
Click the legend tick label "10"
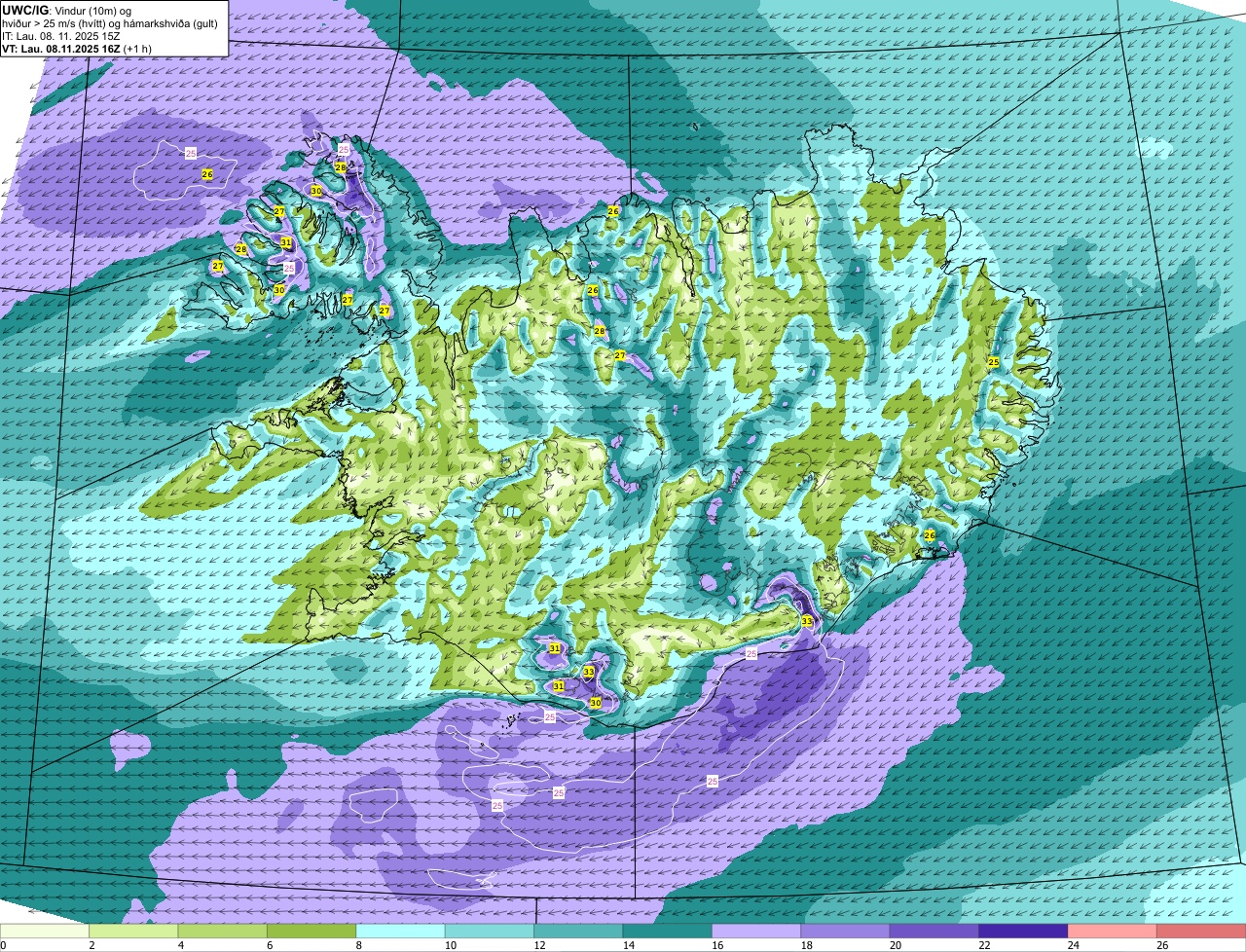tap(449, 945)
